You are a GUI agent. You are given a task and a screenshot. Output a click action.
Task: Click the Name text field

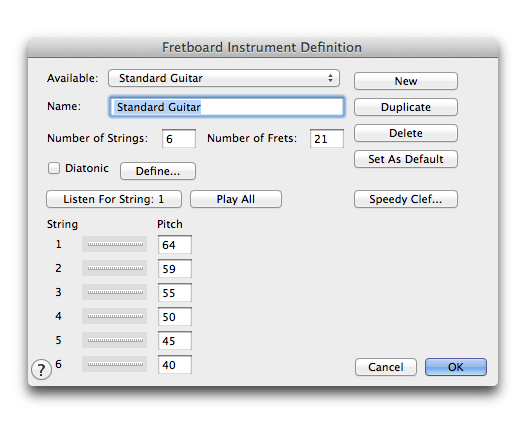pyautogui.click(x=227, y=107)
